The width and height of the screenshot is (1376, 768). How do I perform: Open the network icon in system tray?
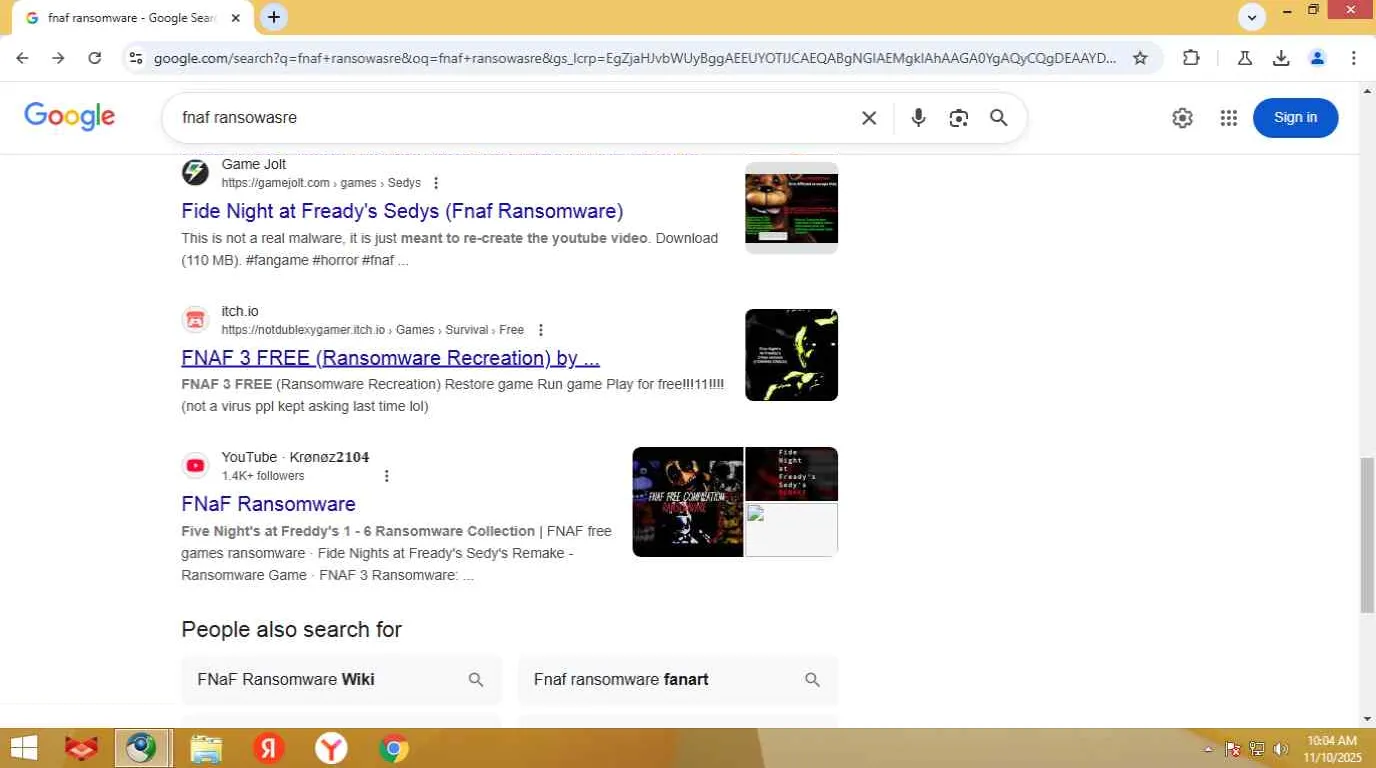click(x=1257, y=749)
